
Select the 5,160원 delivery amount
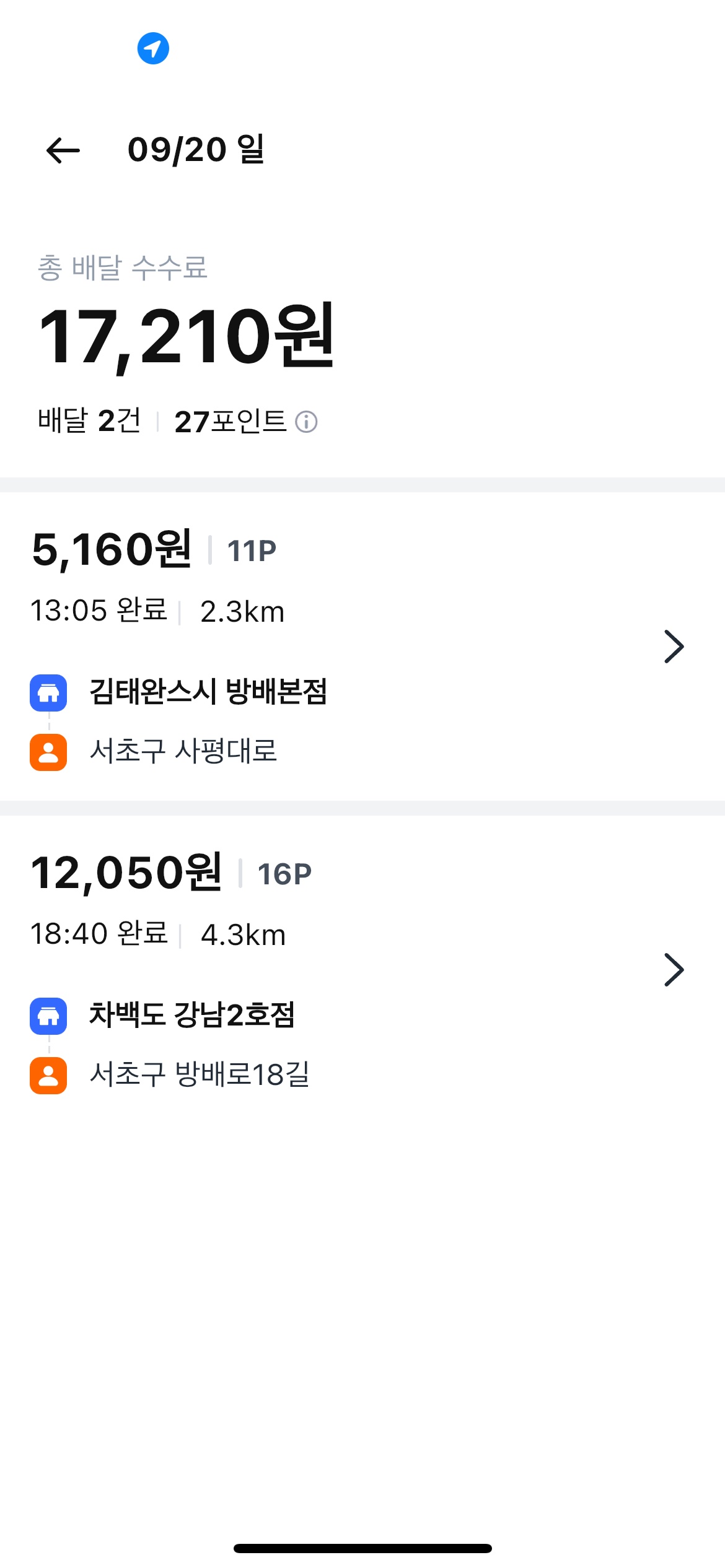click(112, 549)
